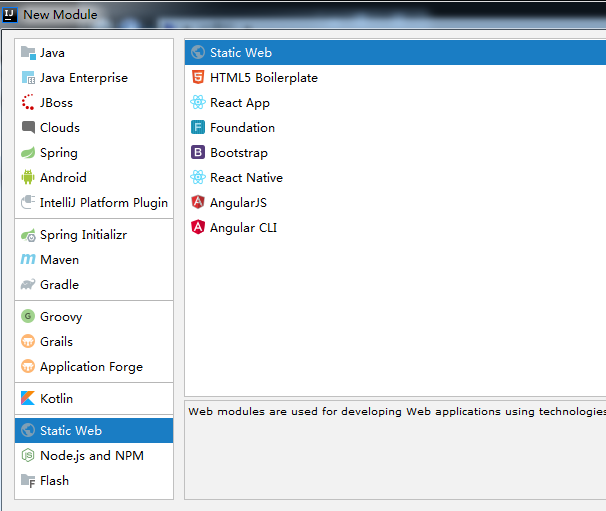This screenshot has width=606, height=511.
Task: Choose the Bootstrap template
Action: click(x=395, y=152)
